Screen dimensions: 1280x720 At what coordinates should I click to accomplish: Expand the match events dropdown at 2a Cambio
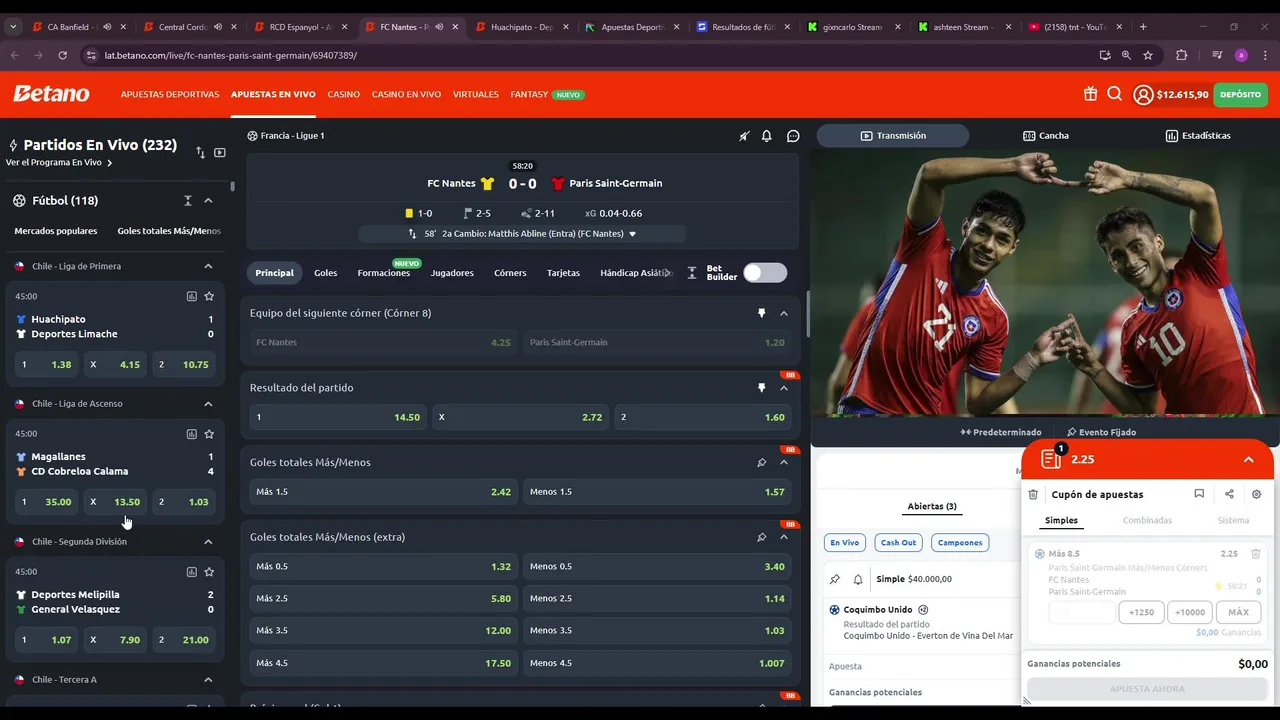click(632, 234)
